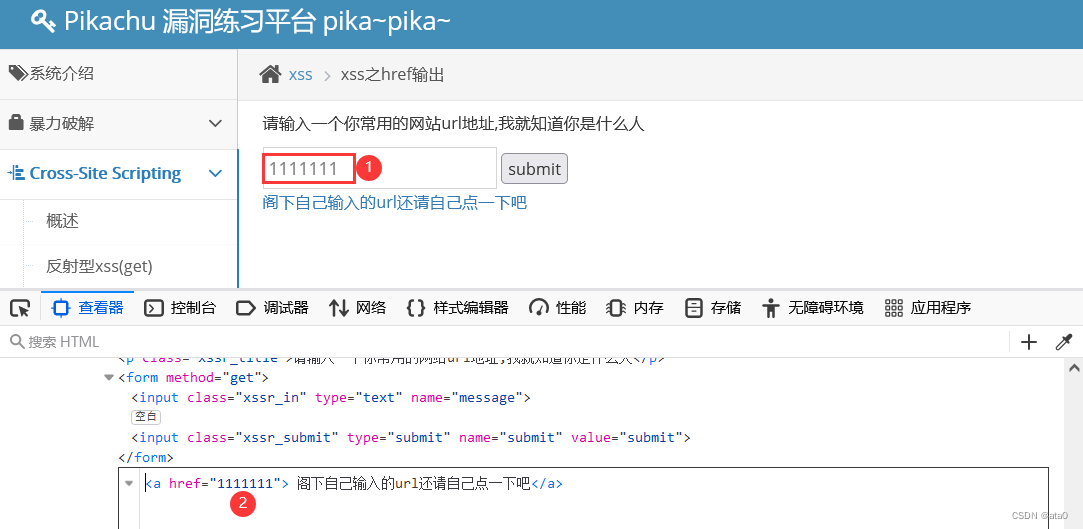Activate the element picker icon in devtools
Image resolution: width=1083 pixels, height=529 pixels.
(21, 308)
